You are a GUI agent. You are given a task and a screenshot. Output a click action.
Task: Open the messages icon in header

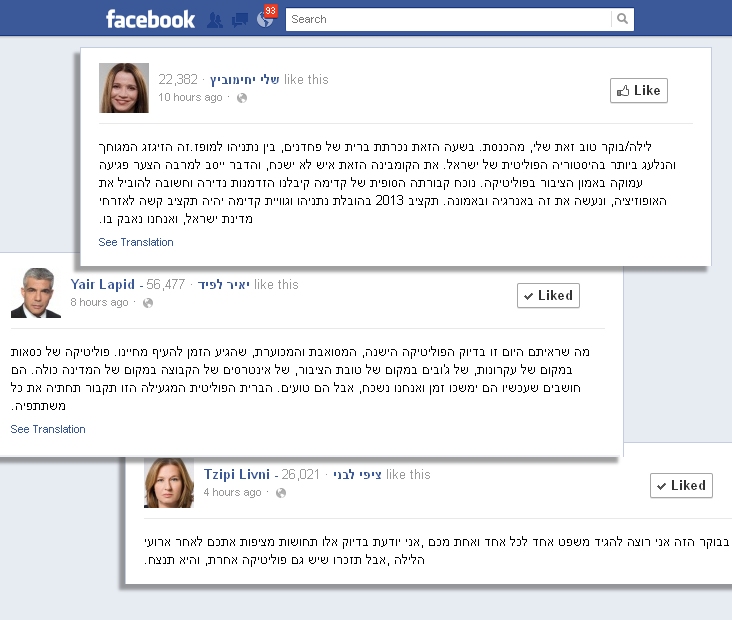pos(240,20)
